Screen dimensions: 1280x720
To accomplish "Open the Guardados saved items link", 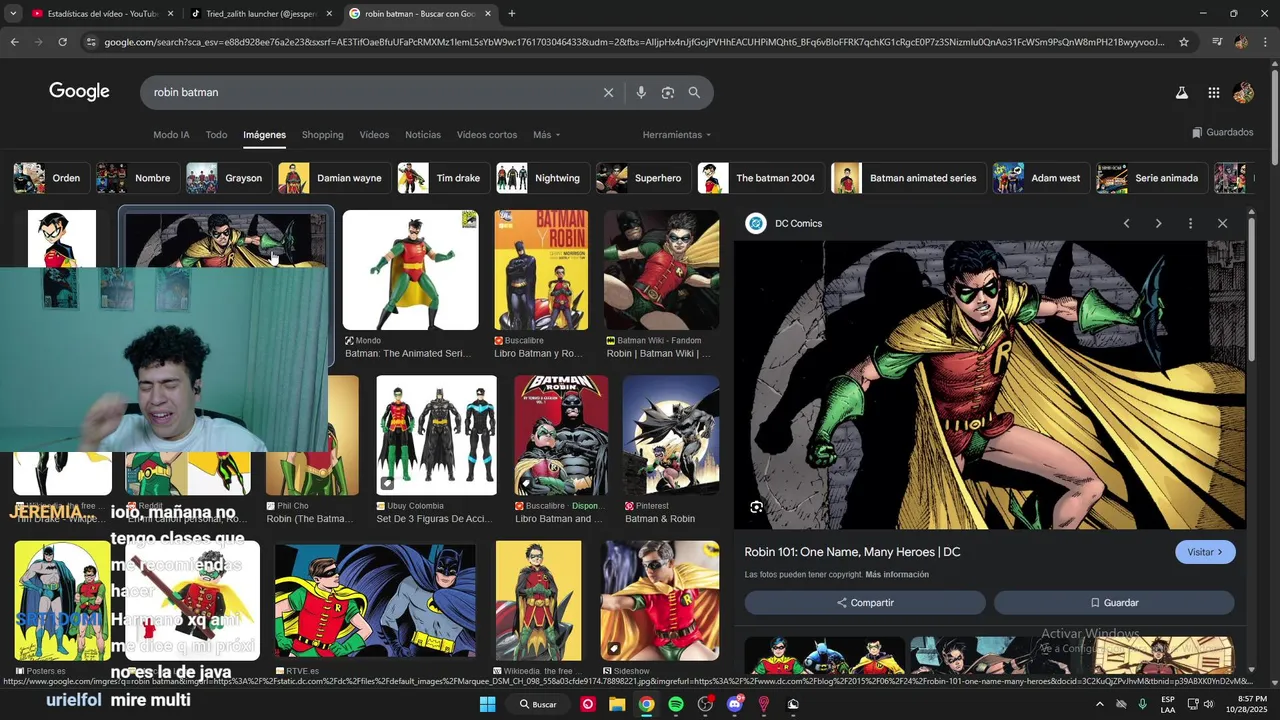I will point(1222,132).
